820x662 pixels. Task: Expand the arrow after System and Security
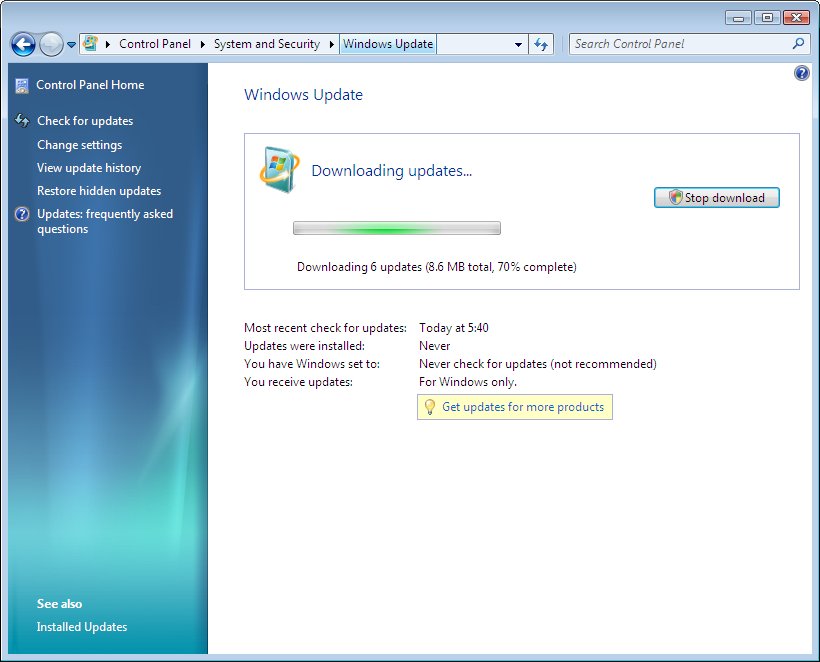[331, 44]
